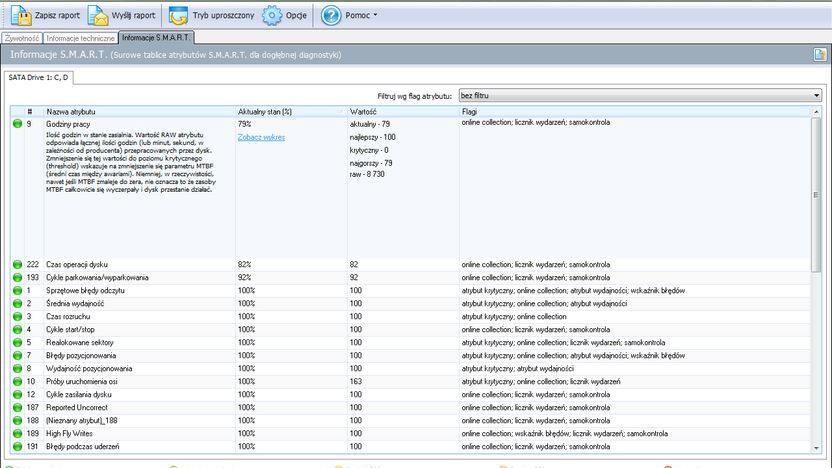The image size is (832, 468).
Task: Click the 92% state of Cykle parkowania
Action: [245, 278]
